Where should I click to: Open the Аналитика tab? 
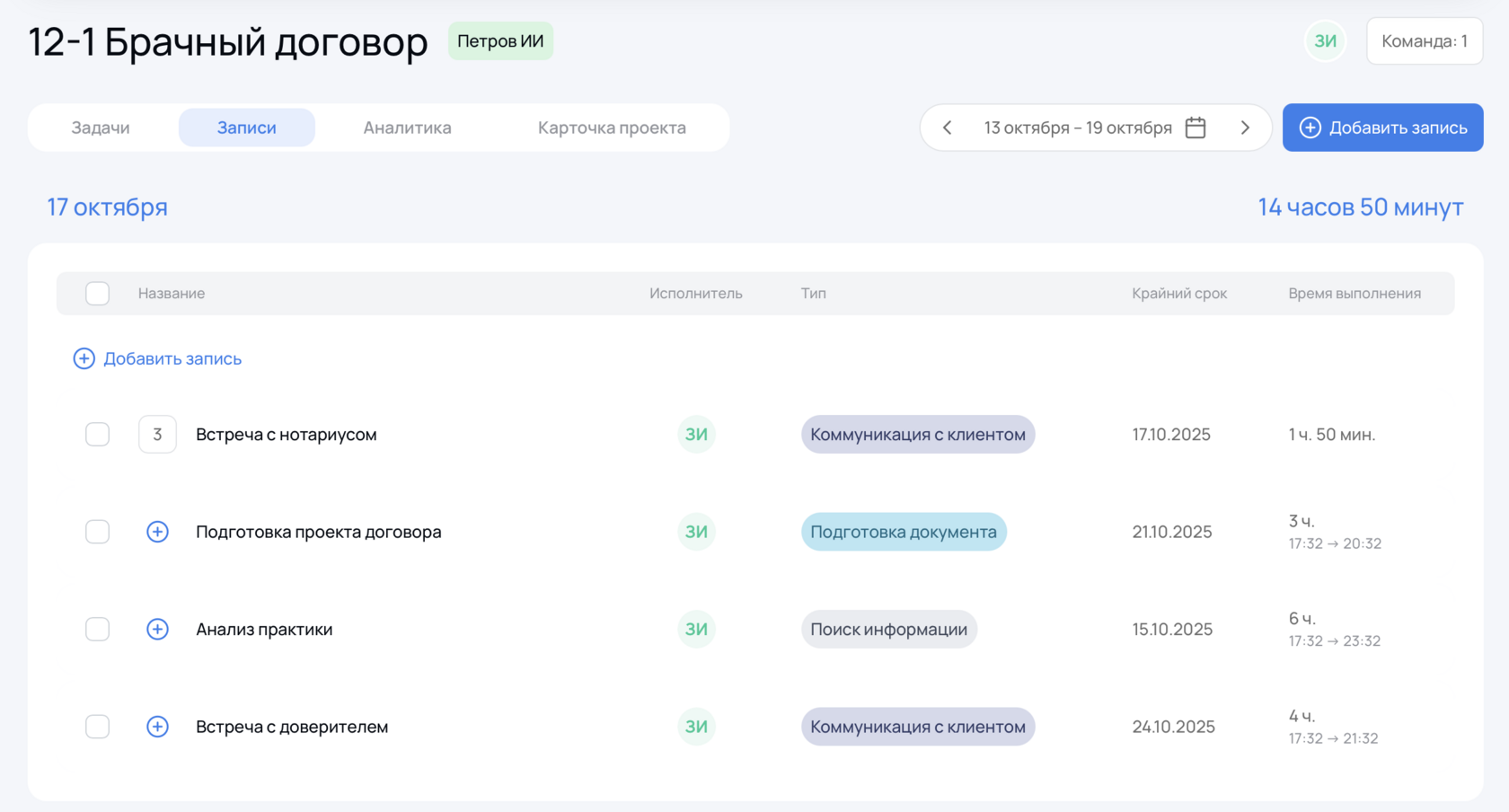[x=407, y=128]
